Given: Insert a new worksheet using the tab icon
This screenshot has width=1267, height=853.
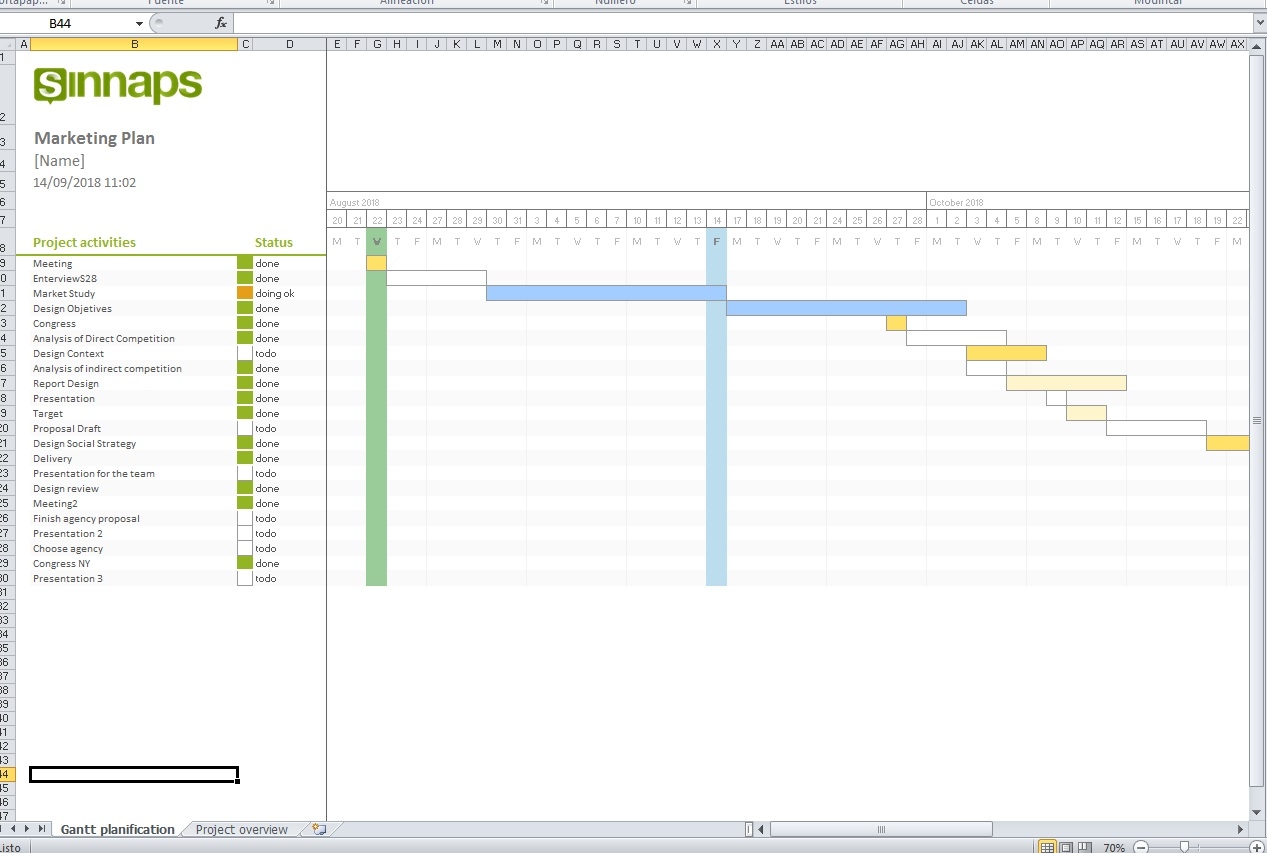Looking at the screenshot, I should click(x=320, y=829).
